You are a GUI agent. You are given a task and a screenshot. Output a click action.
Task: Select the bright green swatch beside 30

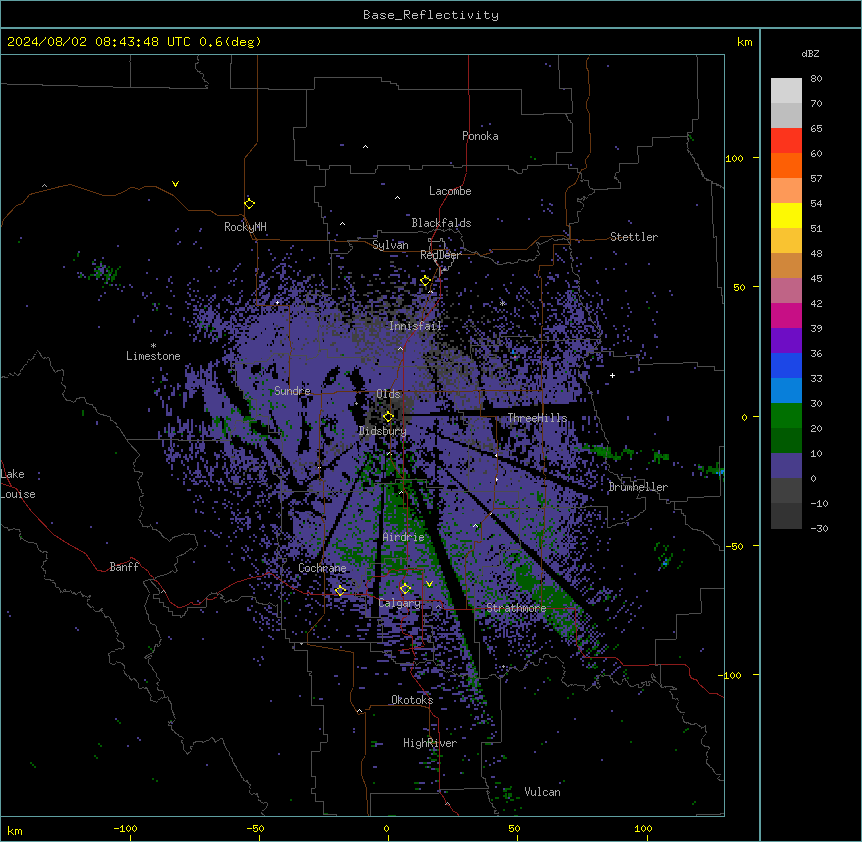[x=786, y=416]
